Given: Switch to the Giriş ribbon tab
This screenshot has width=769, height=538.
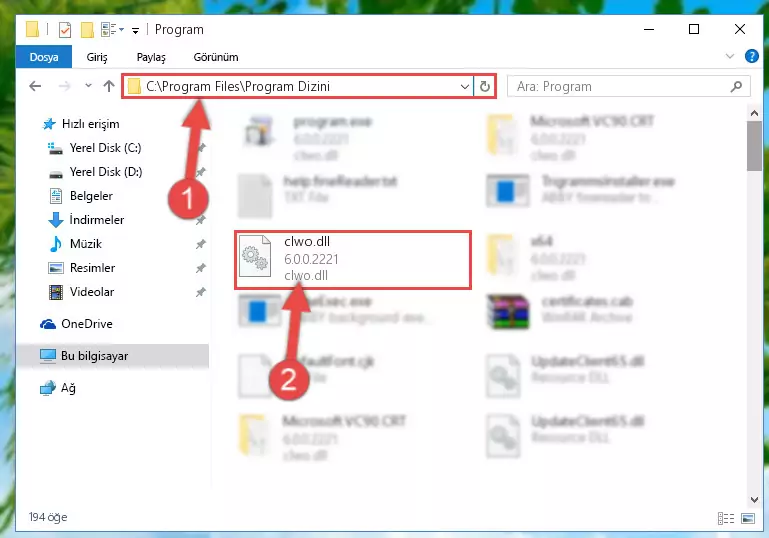Looking at the screenshot, I should [97, 57].
